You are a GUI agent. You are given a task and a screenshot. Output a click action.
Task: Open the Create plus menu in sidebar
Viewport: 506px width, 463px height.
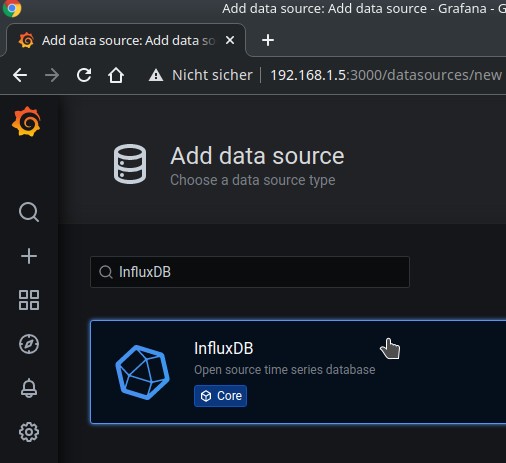tap(29, 256)
